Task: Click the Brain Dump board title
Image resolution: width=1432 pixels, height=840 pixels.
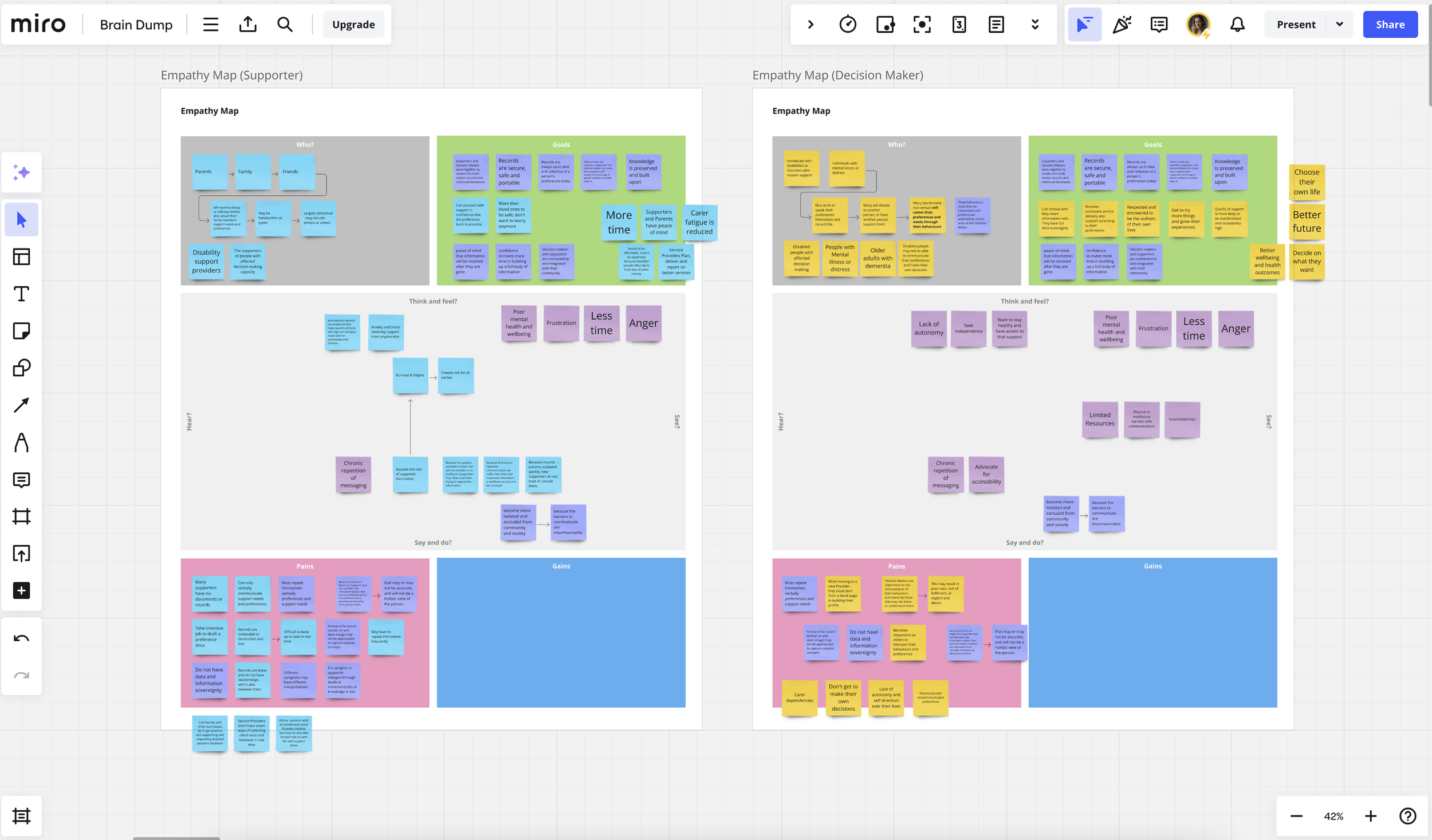Action: 136,25
